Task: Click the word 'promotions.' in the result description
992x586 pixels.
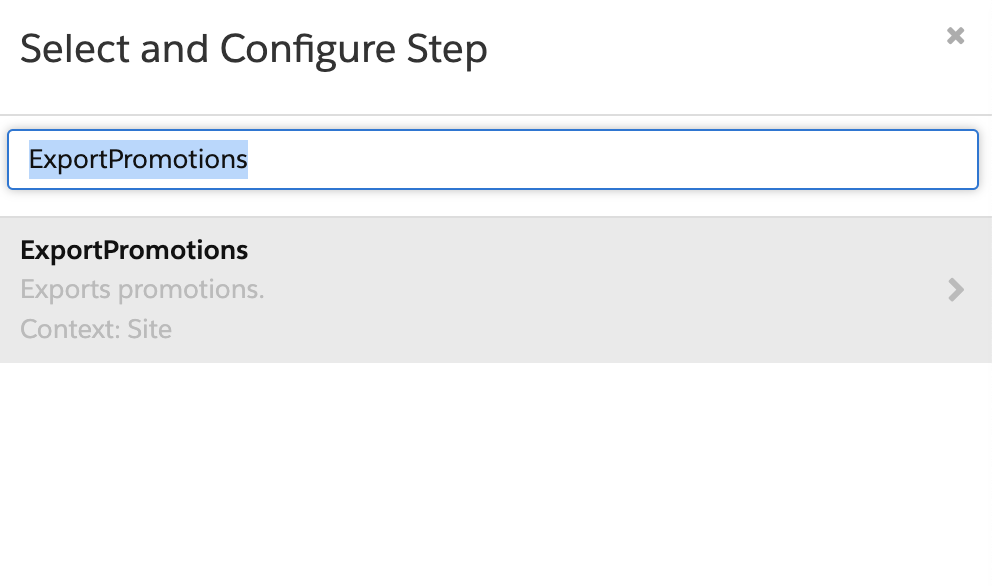Action: pos(191,290)
